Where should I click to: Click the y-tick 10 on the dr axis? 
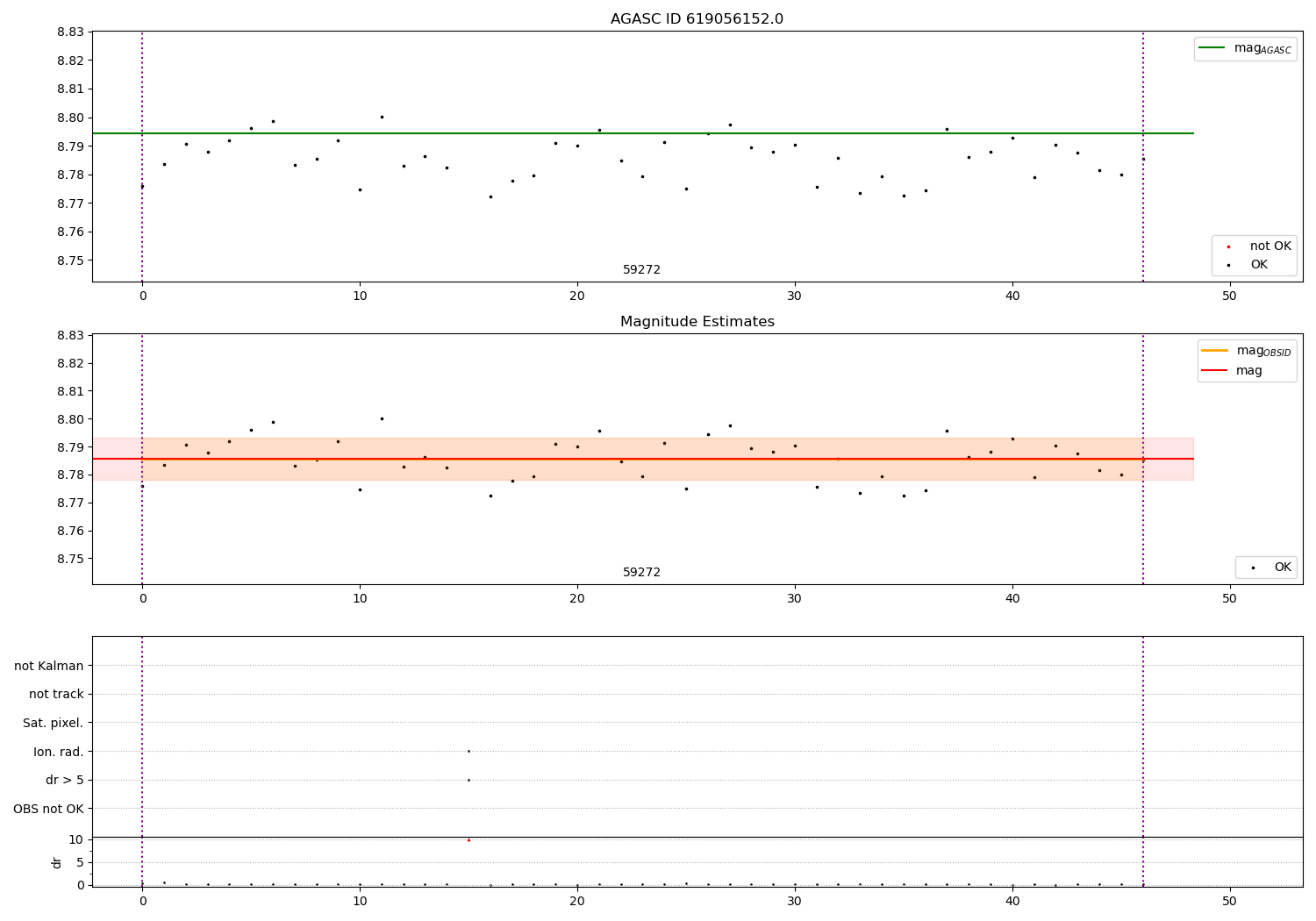(76, 839)
